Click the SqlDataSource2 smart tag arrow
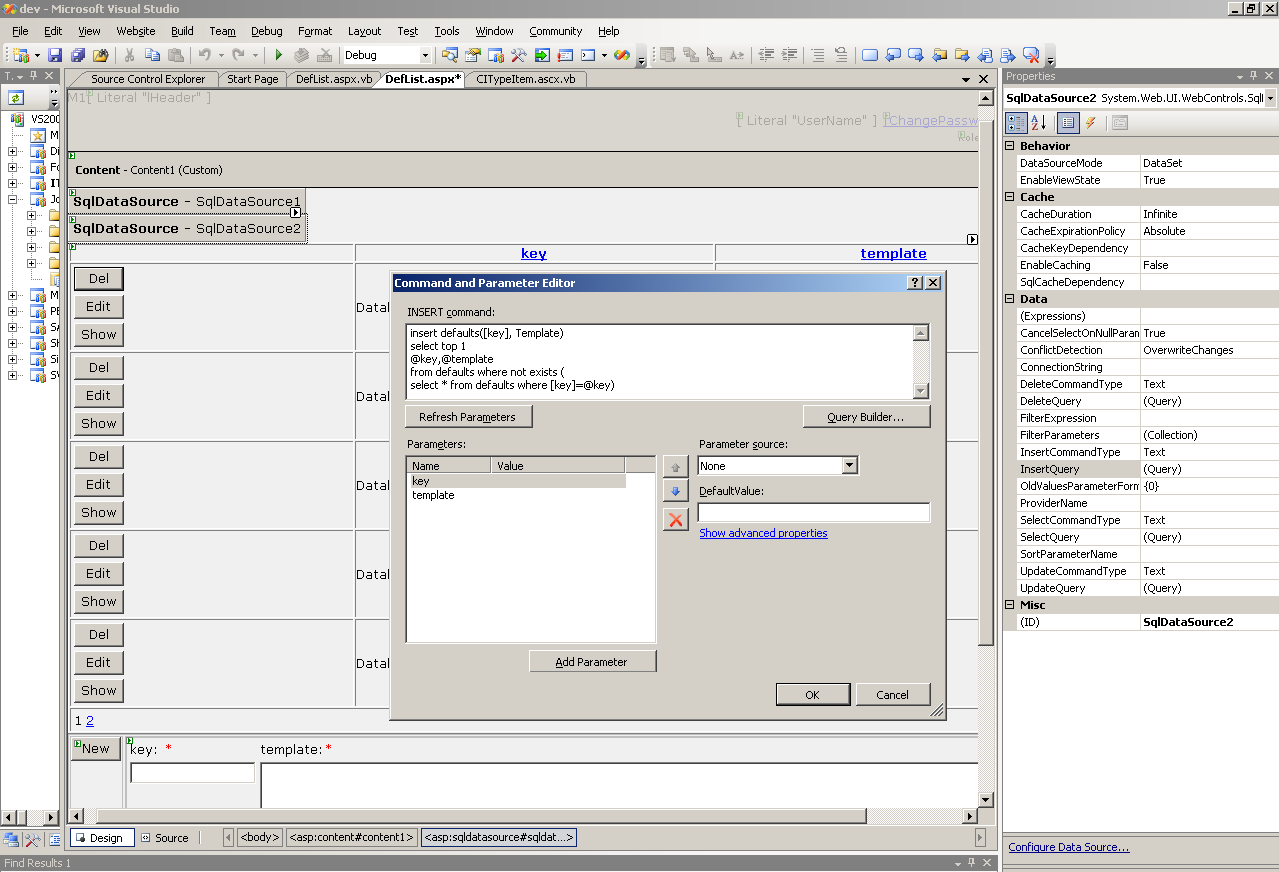Screen dimensions: 1279x872 click(x=297, y=212)
